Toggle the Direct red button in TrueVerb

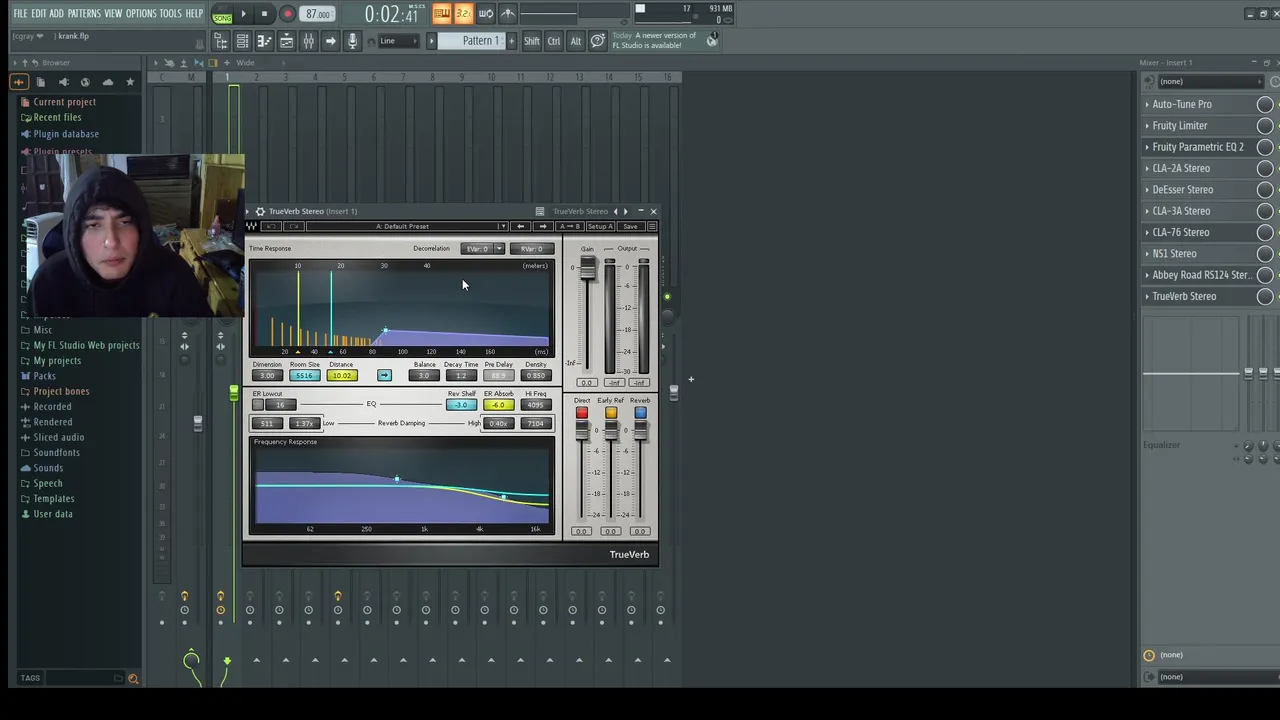point(581,412)
